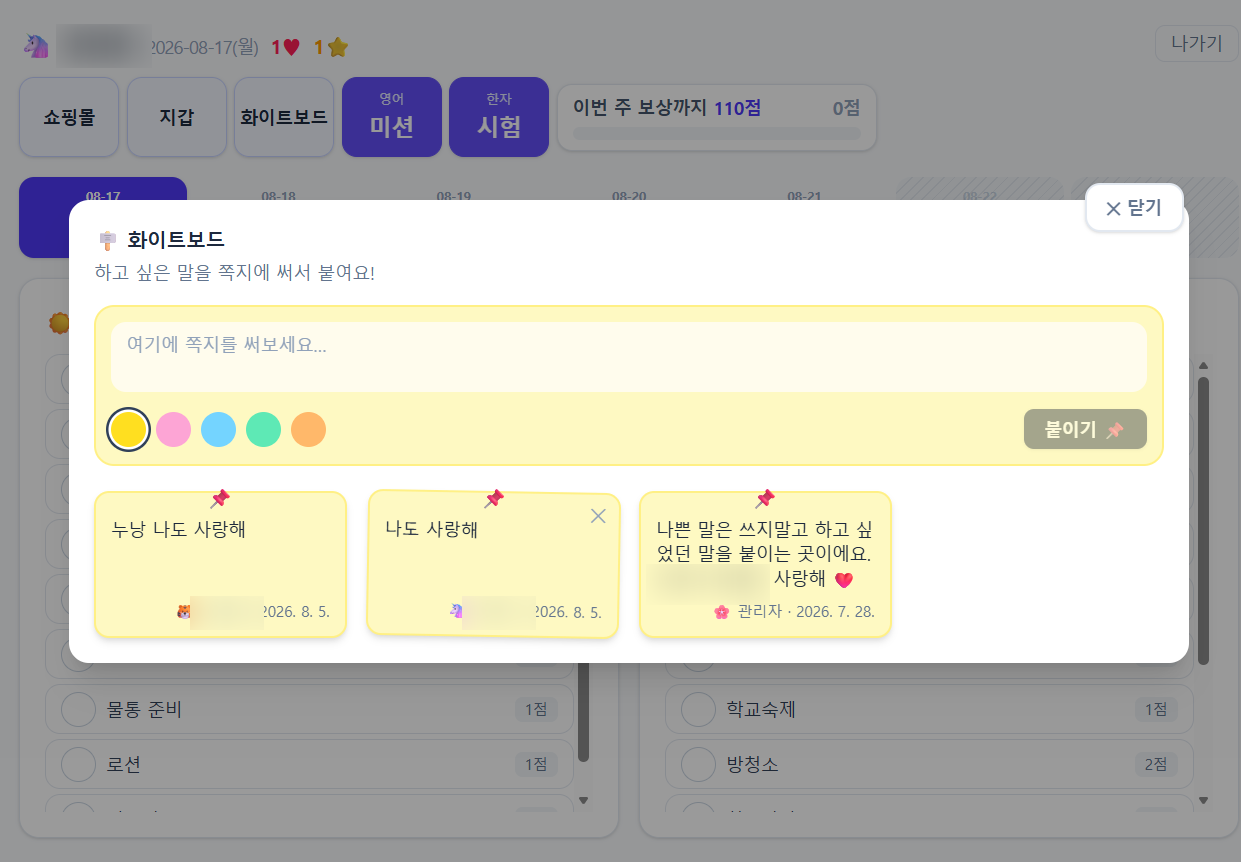Select the yellow note color
This screenshot has height=862, width=1241.
point(129,429)
